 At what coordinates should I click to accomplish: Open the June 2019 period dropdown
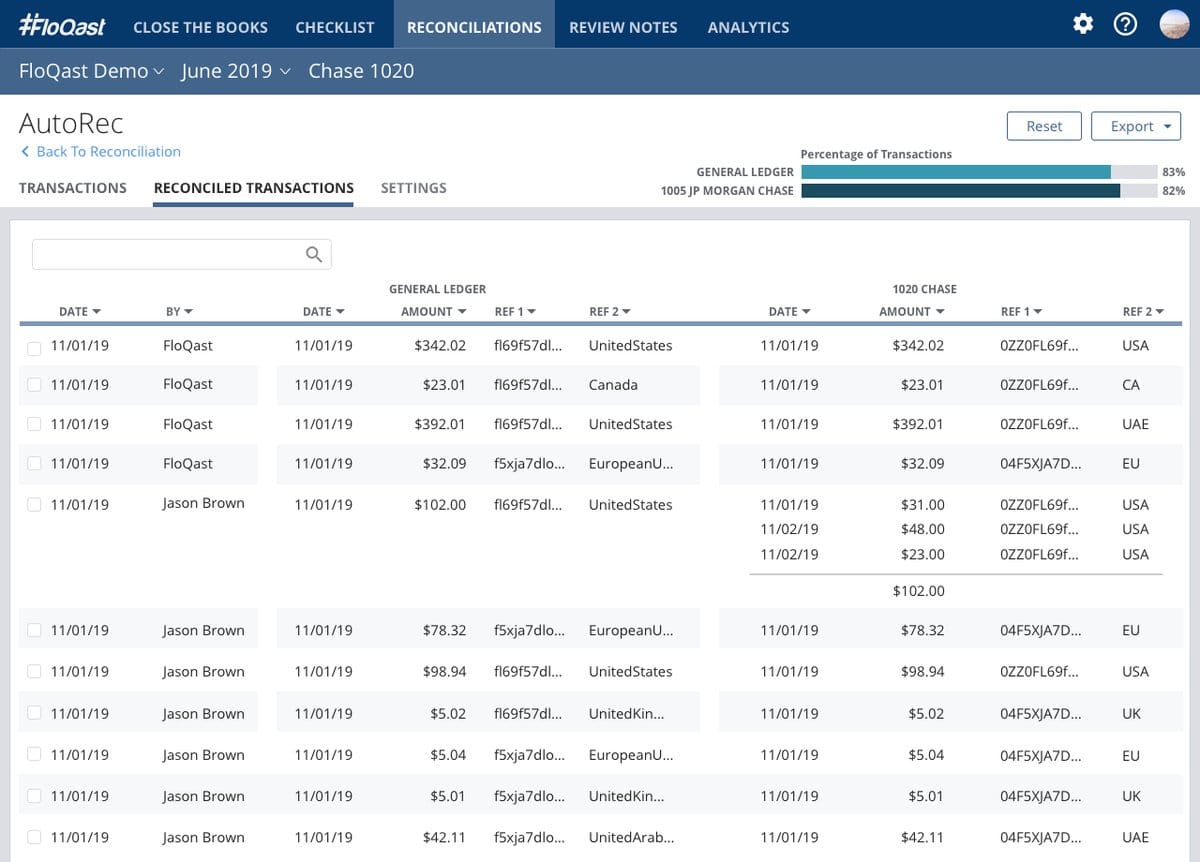click(x=236, y=71)
